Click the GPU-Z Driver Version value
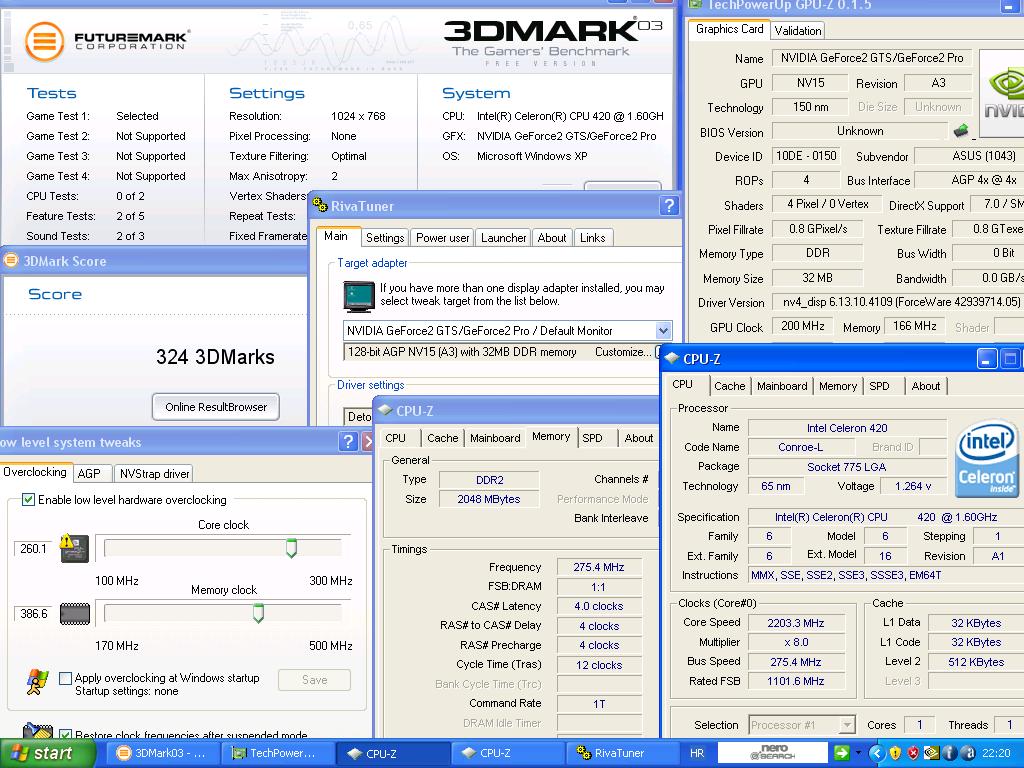 point(898,302)
